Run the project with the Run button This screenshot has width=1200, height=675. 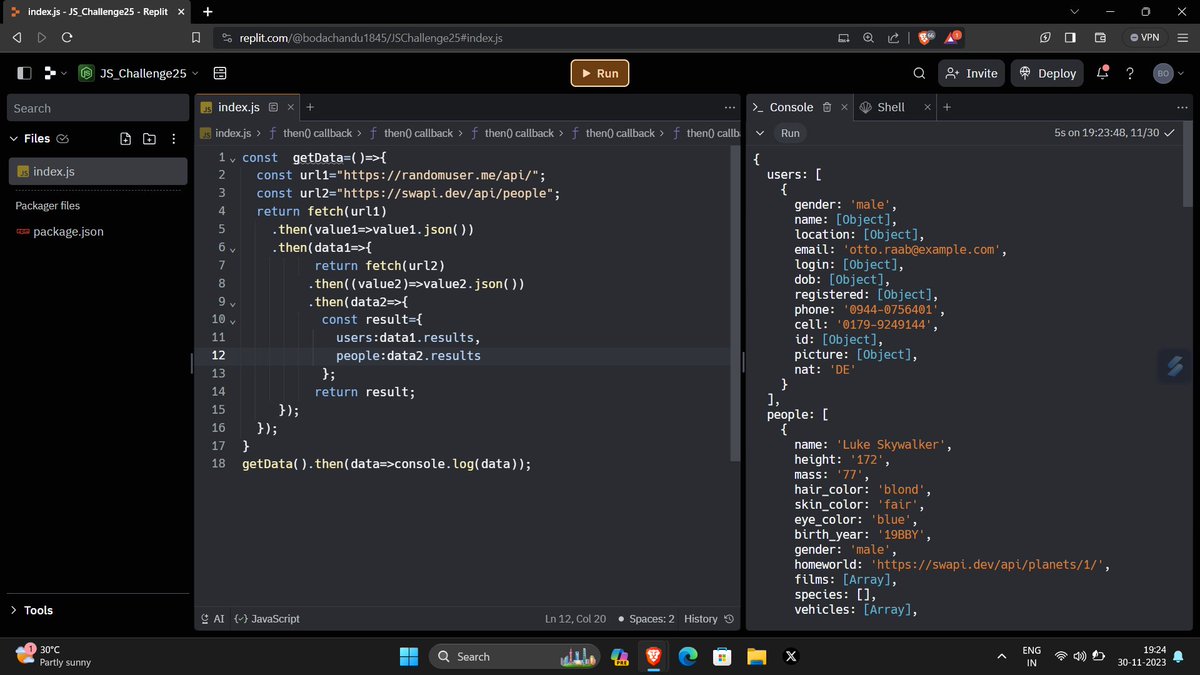[x=600, y=73]
